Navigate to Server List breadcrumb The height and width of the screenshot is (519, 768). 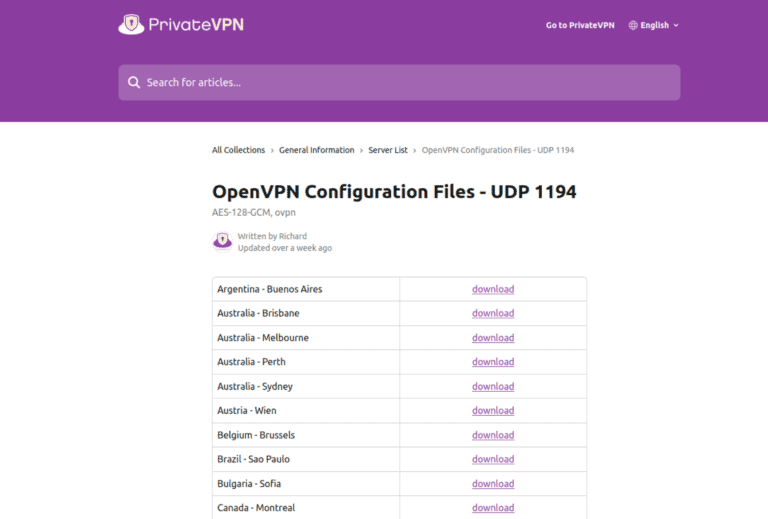pyautogui.click(x=388, y=150)
